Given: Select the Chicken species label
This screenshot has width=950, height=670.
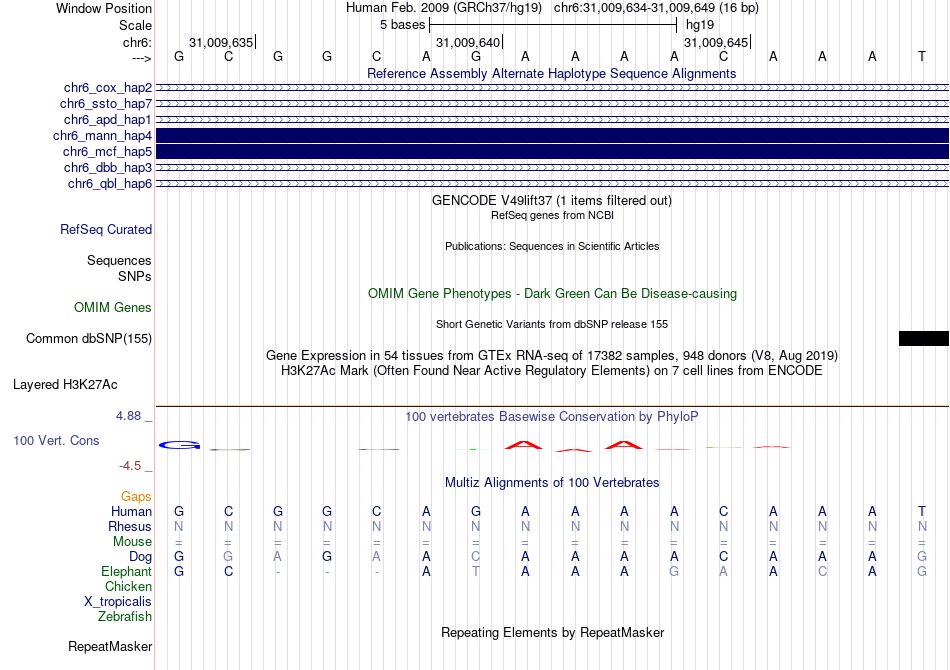Looking at the screenshot, I should (128, 586).
